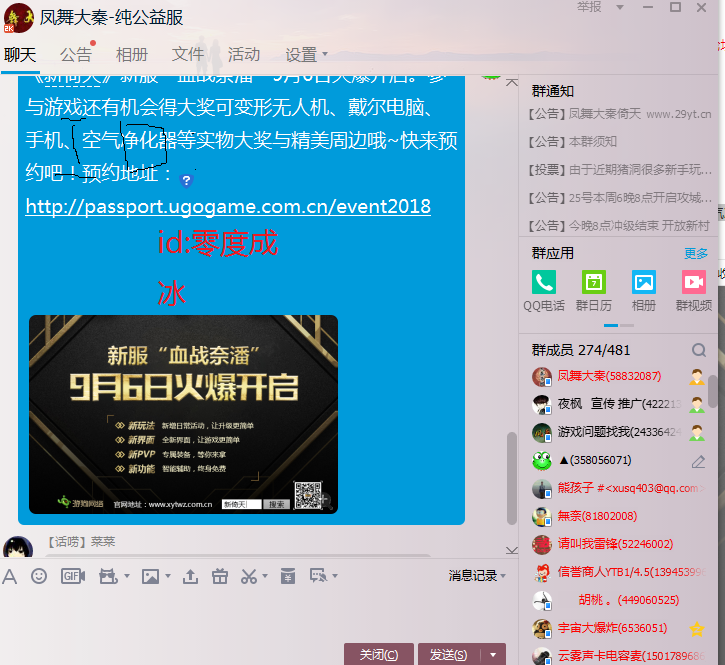This screenshot has height=665, width=725.
Task: Click the avatar of 【话唠】菜菜
Action: click(x=18, y=547)
